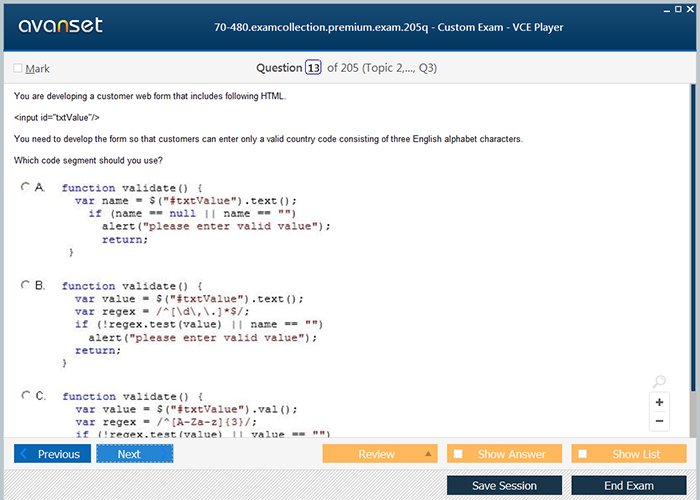Viewport: 700px width, 500px height.
Task: Pick answer option C radio button
Action: coord(25,396)
